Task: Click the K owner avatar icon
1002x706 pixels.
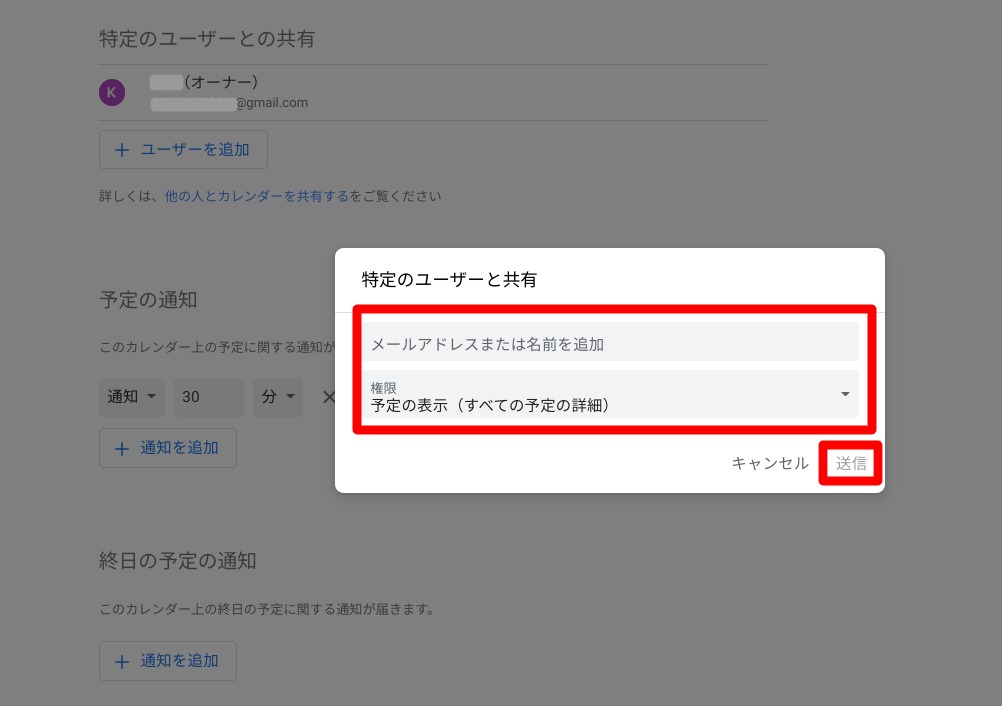Action: (x=111, y=92)
